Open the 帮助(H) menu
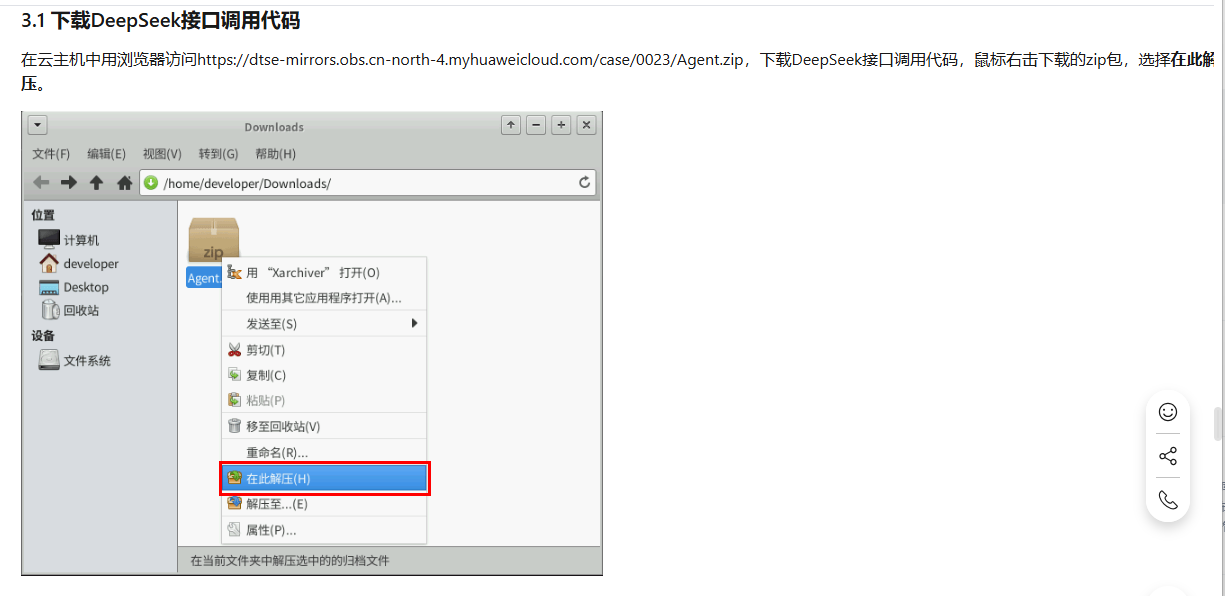The width and height of the screenshot is (1225, 596). 275,154
